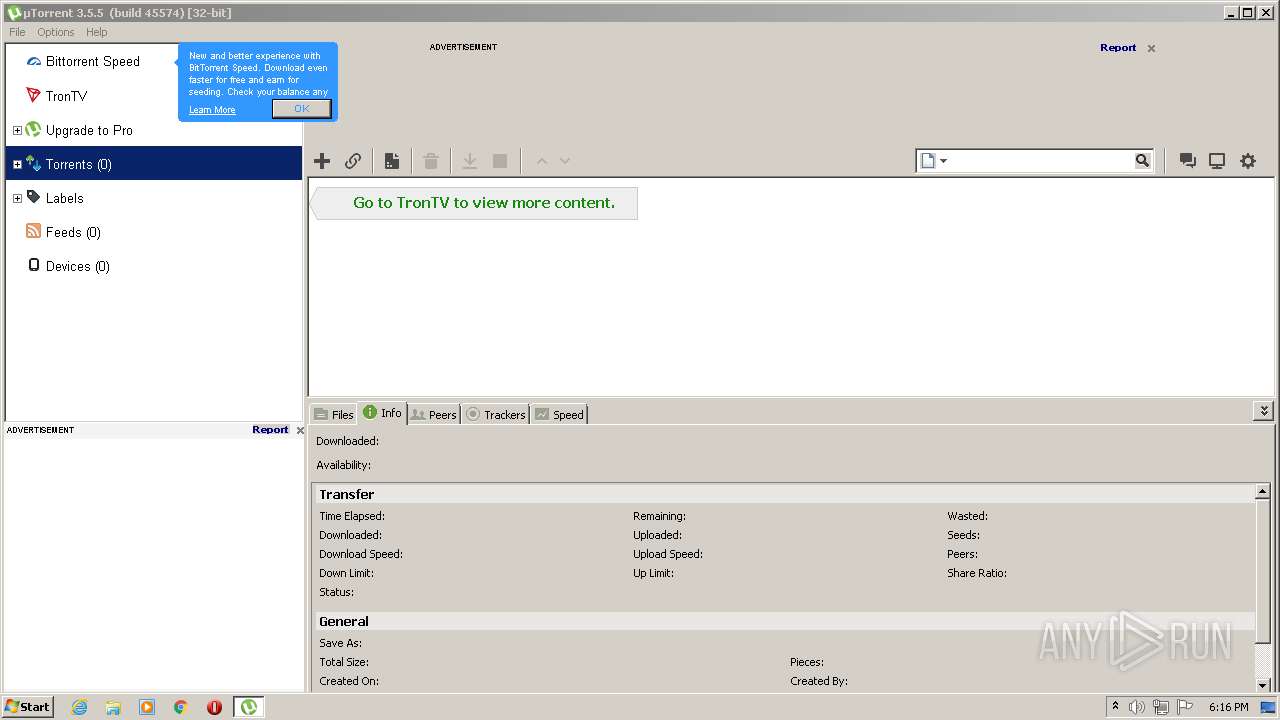Click the Create New Torrent icon
The height and width of the screenshot is (720, 1280).
[x=392, y=161]
